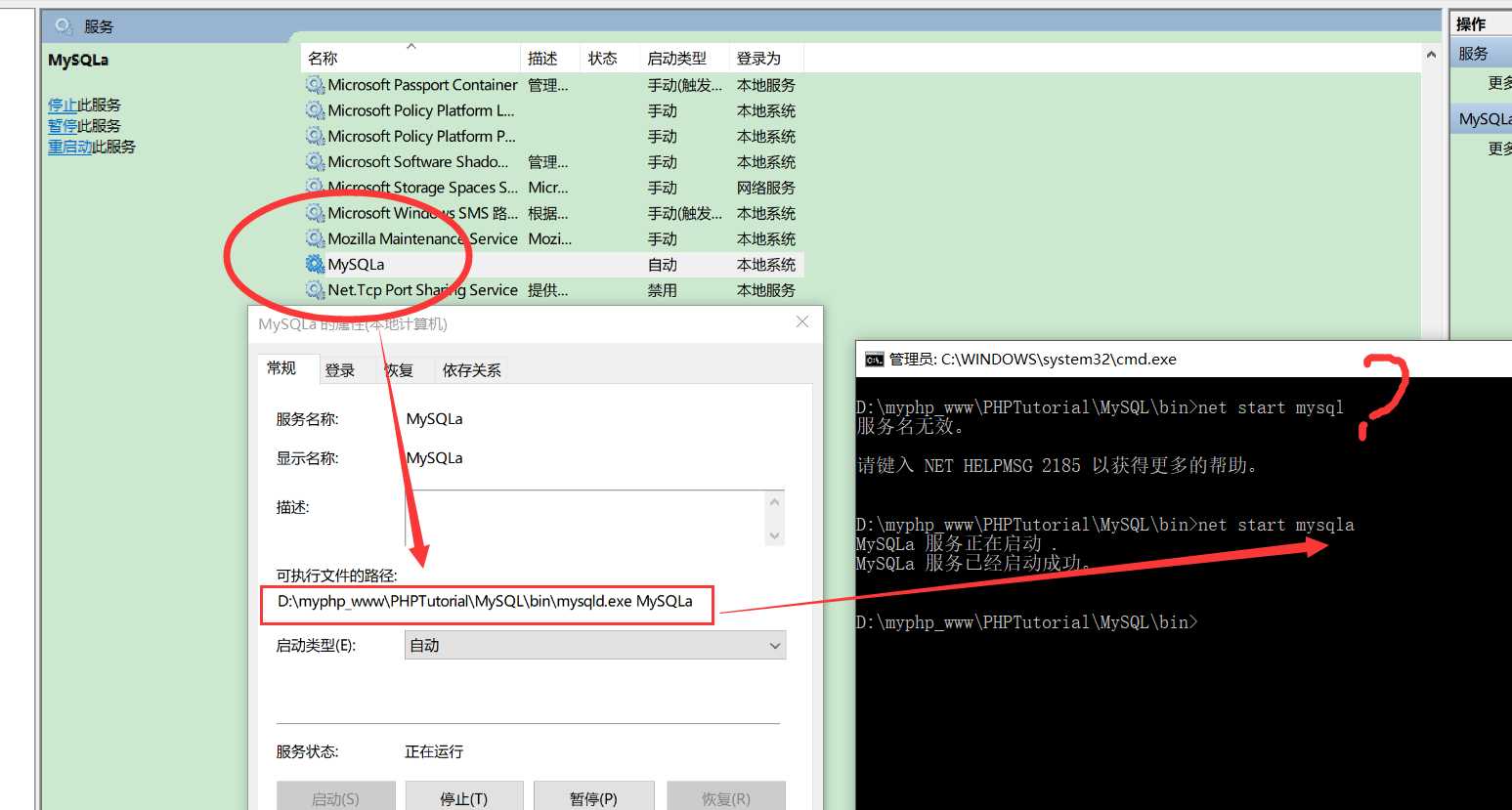Image resolution: width=1512 pixels, height=810 pixels.
Task: Click the Microsoft Policy Platform L... service icon
Action: [x=315, y=110]
